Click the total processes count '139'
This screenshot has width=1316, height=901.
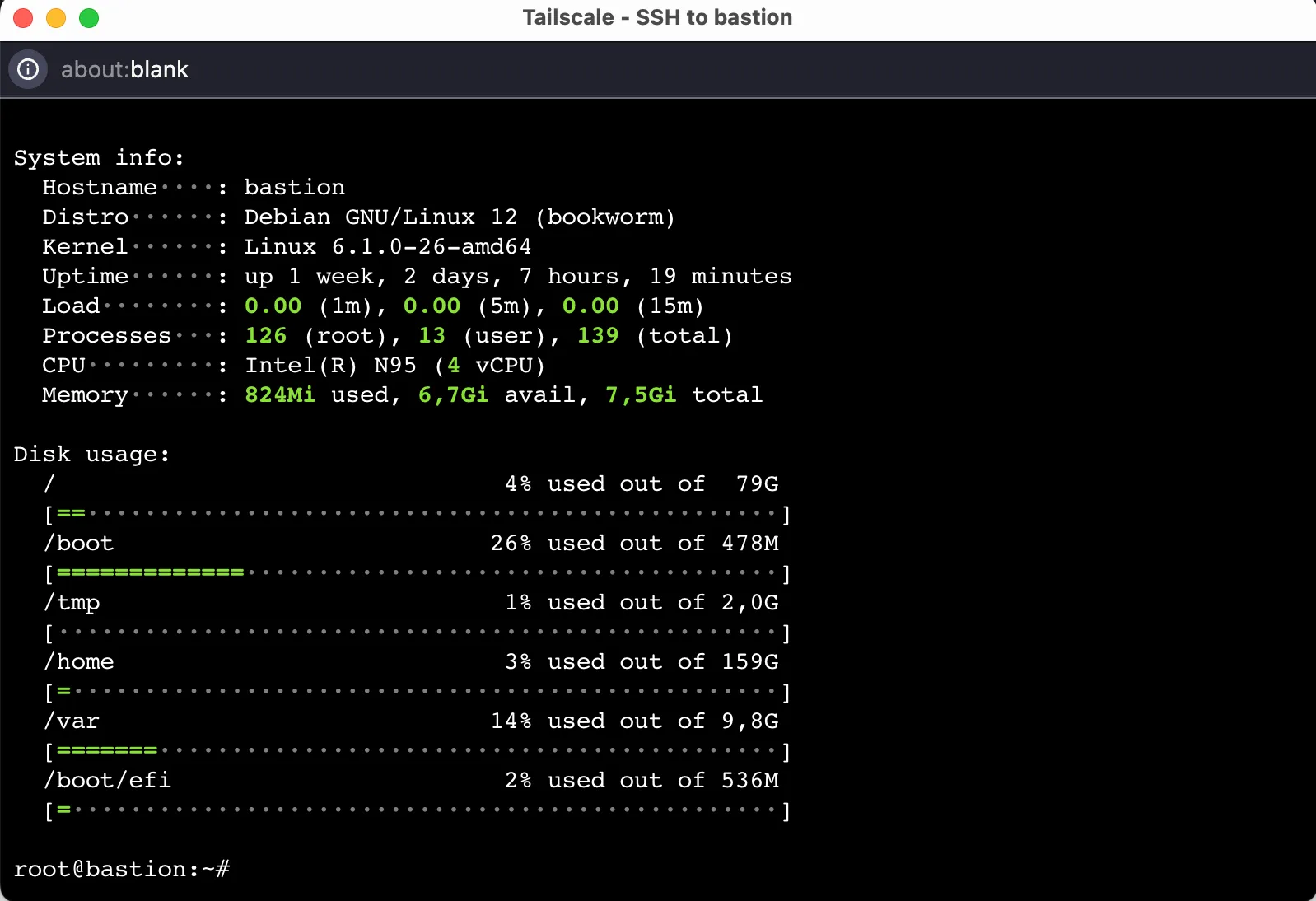[598, 335]
